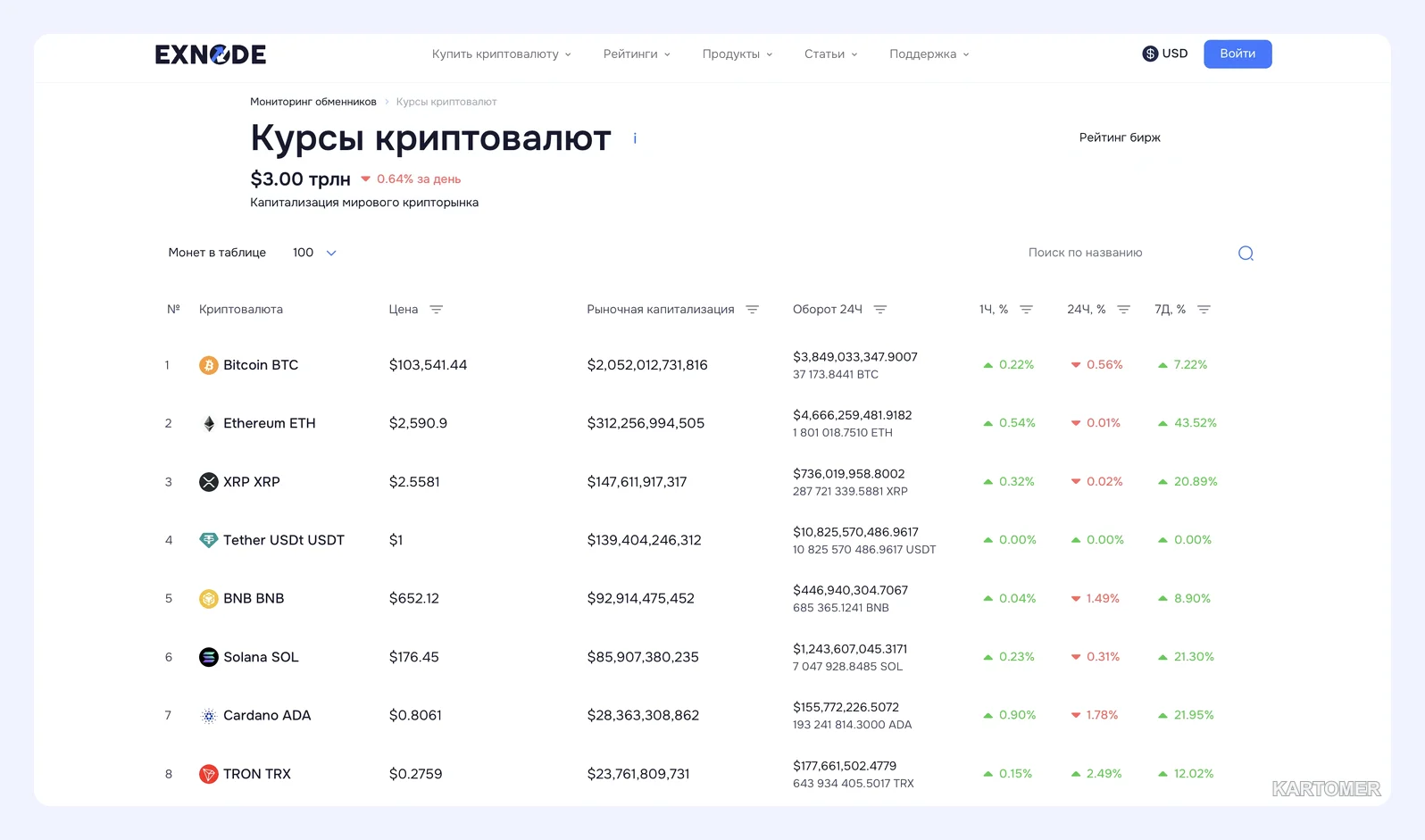Open the Ethereum ETH coin page

[270, 423]
